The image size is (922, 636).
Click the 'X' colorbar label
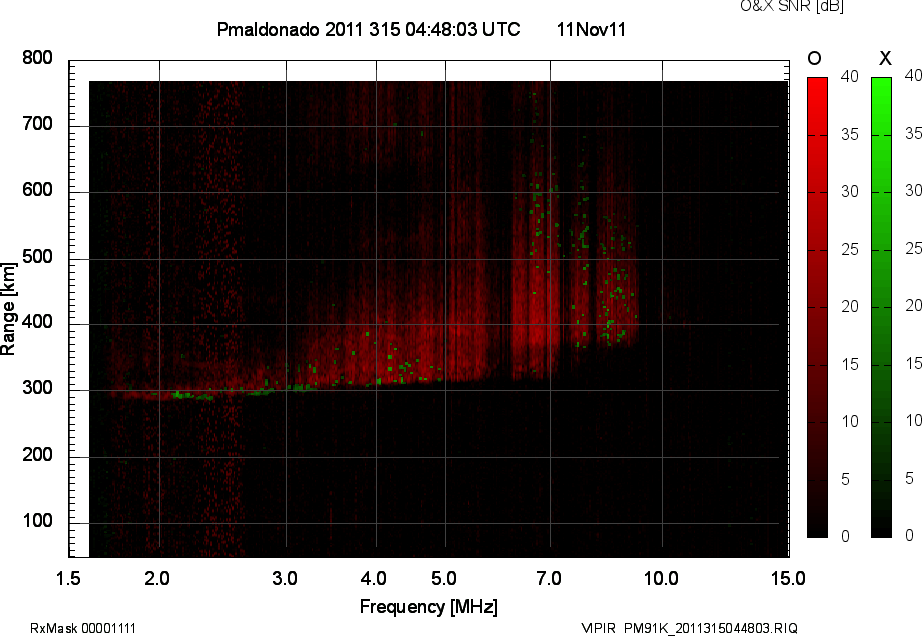pyautogui.click(x=885, y=58)
